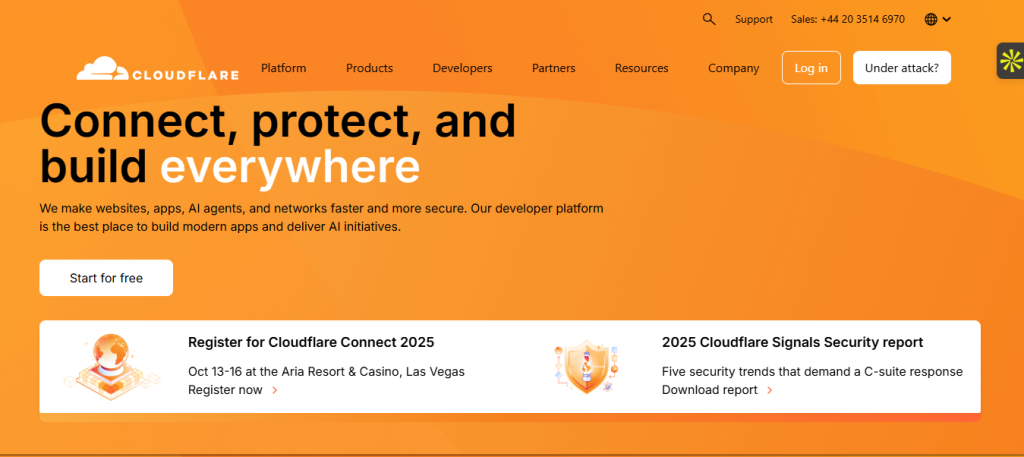Viewport: 1024px width, 457px height.
Task: Open the globe language selector
Action: pyautogui.click(x=931, y=20)
